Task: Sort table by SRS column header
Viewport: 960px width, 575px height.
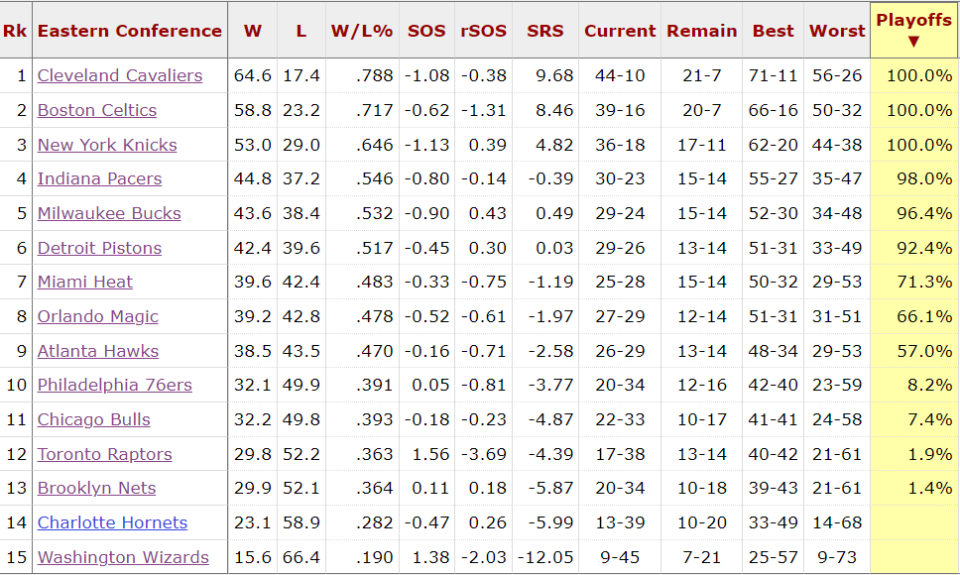Action: 545,31
